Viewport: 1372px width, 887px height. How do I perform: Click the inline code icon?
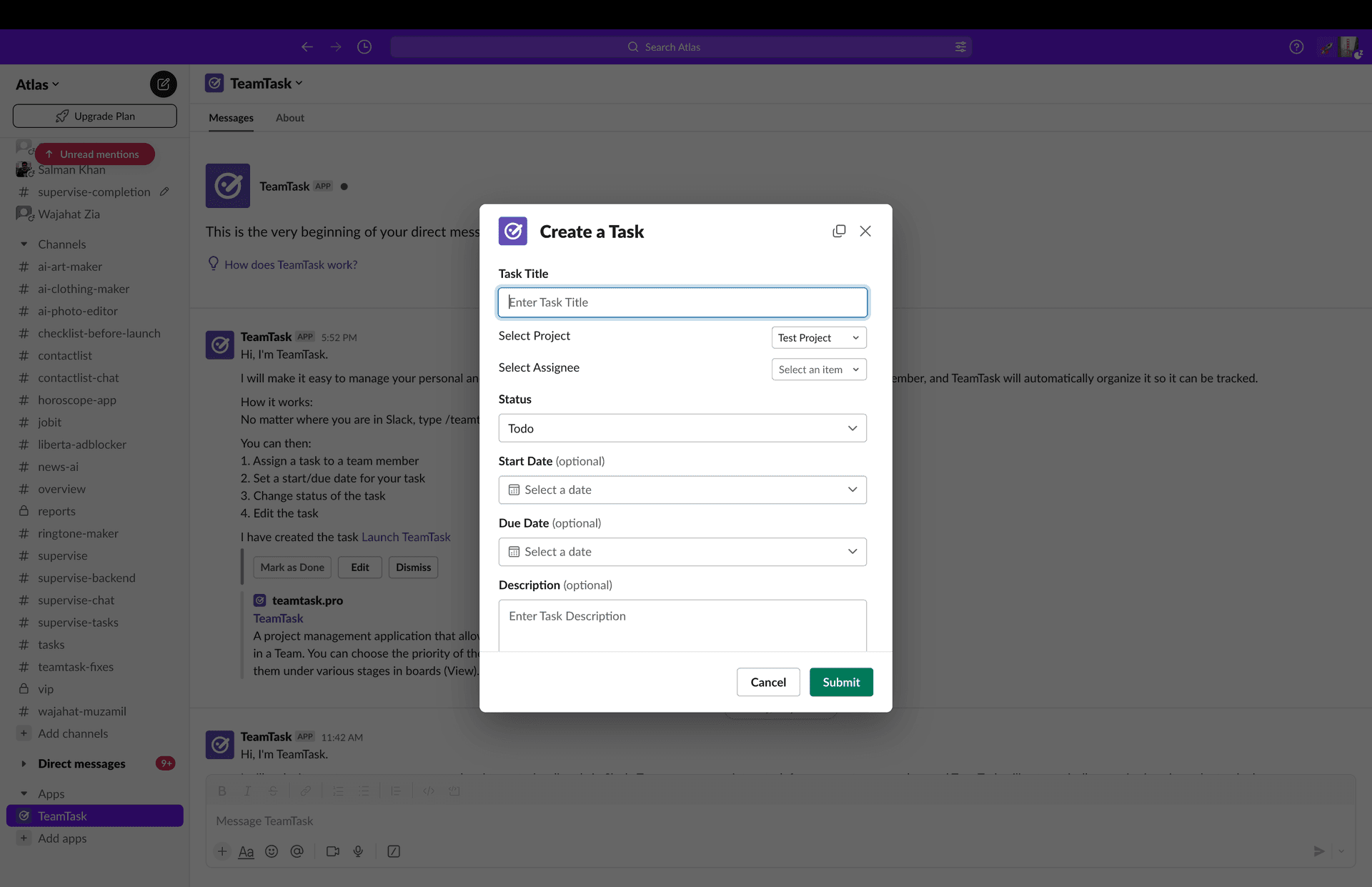click(429, 791)
